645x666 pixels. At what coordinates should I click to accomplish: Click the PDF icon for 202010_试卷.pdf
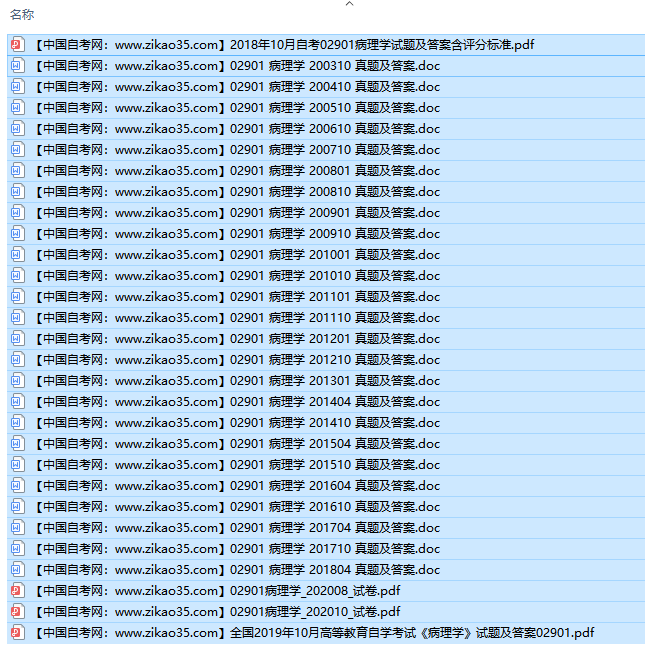(17, 612)
